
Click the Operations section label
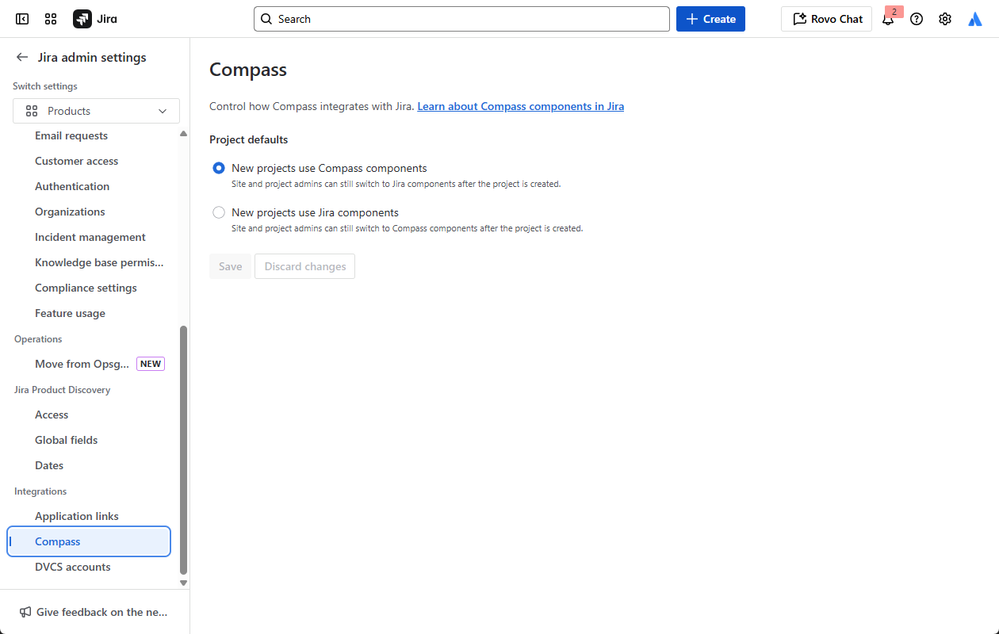pyautogui.click(x=38, y=339)
